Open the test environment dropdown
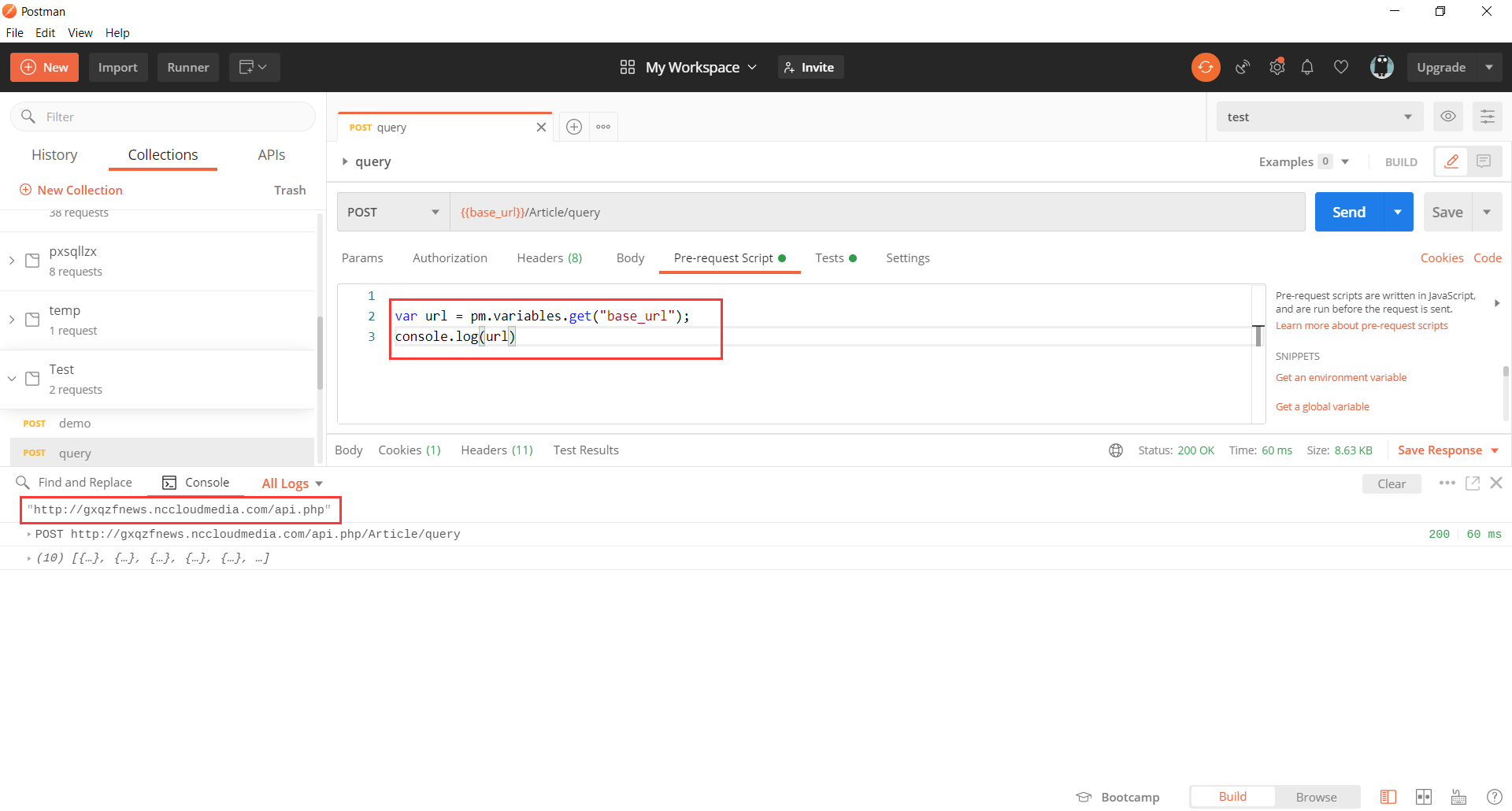This screenshot has height=811, width=1512. (1320, 117)
